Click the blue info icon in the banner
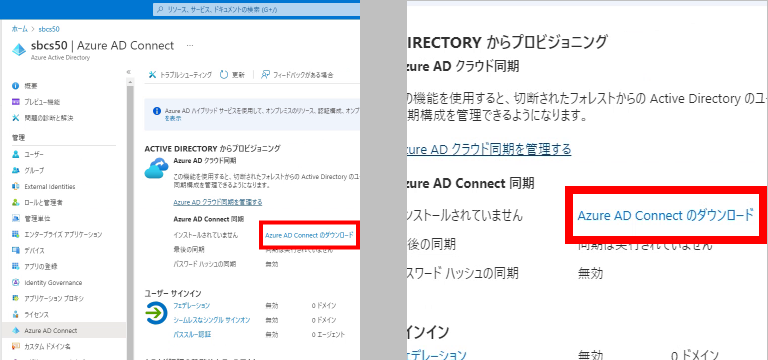This screenshot has width=768, height=360. 157,112
